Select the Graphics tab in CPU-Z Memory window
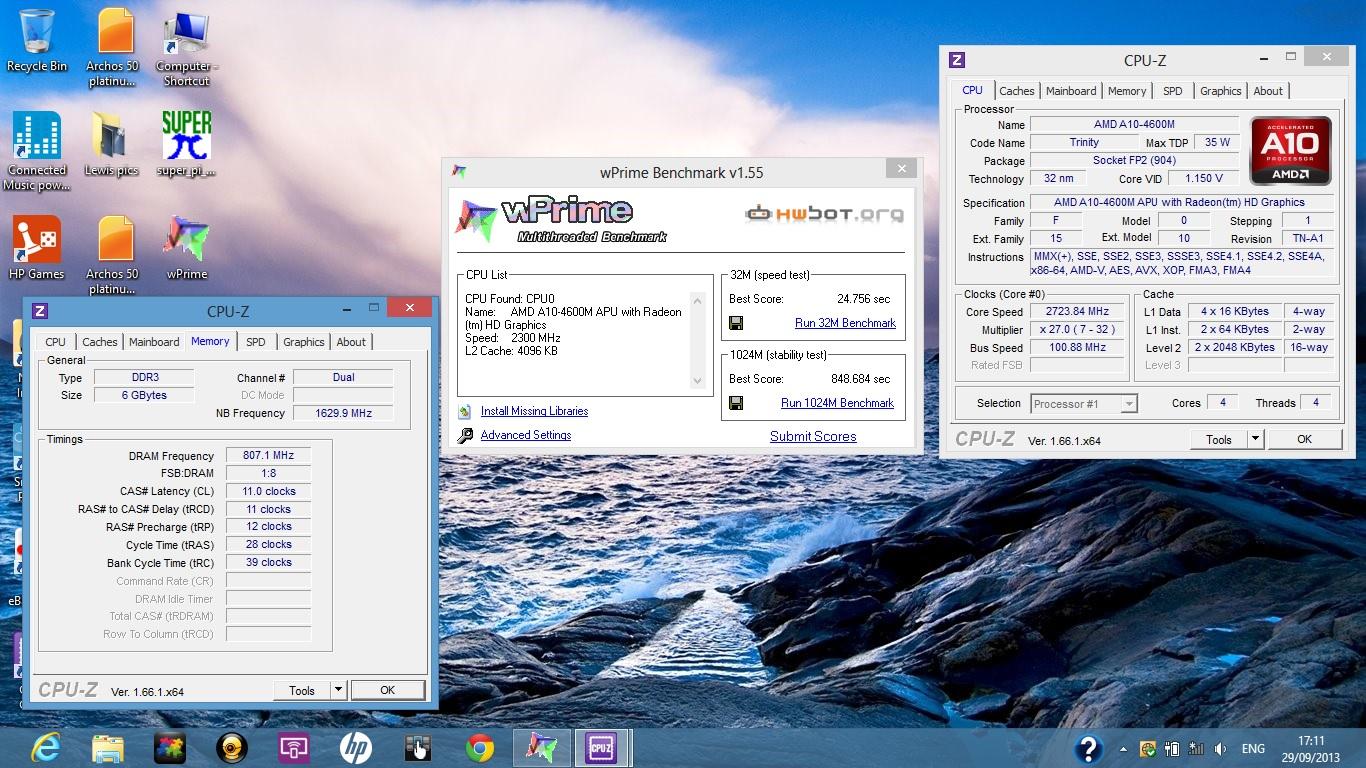Viewport: 1366px width, 768px height. (304, 342)
